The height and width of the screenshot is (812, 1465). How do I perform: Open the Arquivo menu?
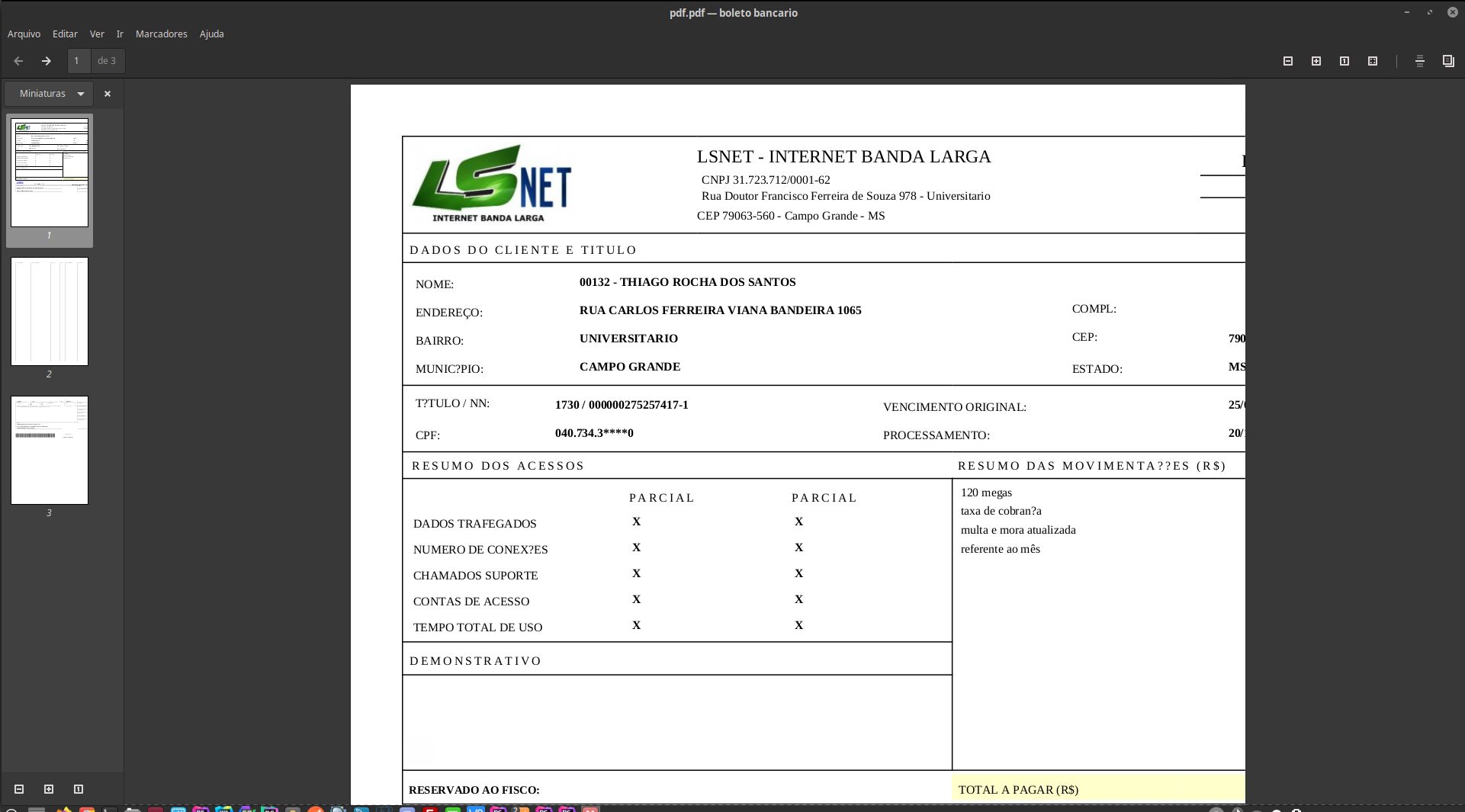point(24,34)
